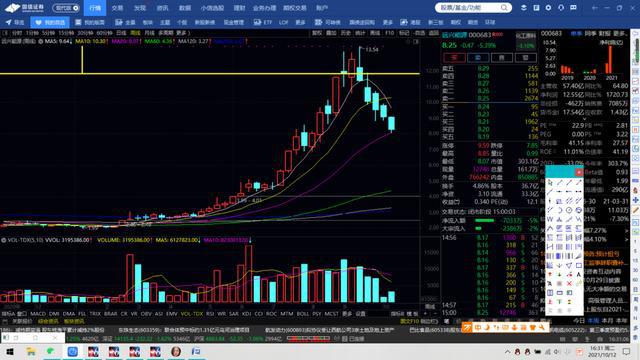Switch to the 周线 weekly chart period
Image resolution: width=640 pixels, height=360 pixels.
pyautogui.click(x=135, y=33)
